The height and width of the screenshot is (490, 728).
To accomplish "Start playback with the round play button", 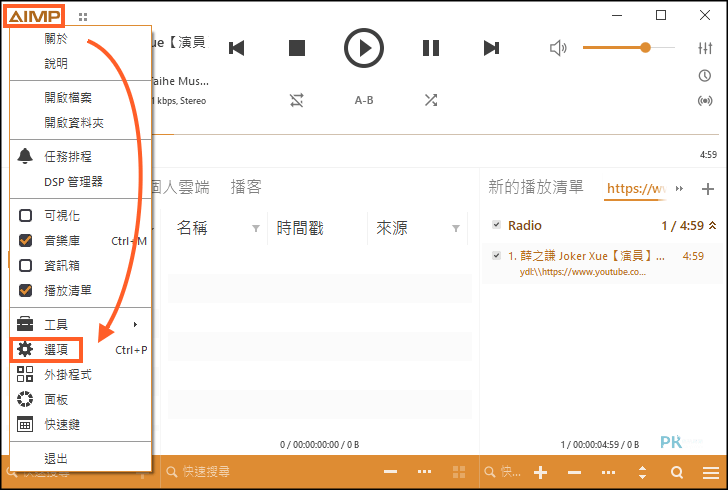I will point(364,48).
